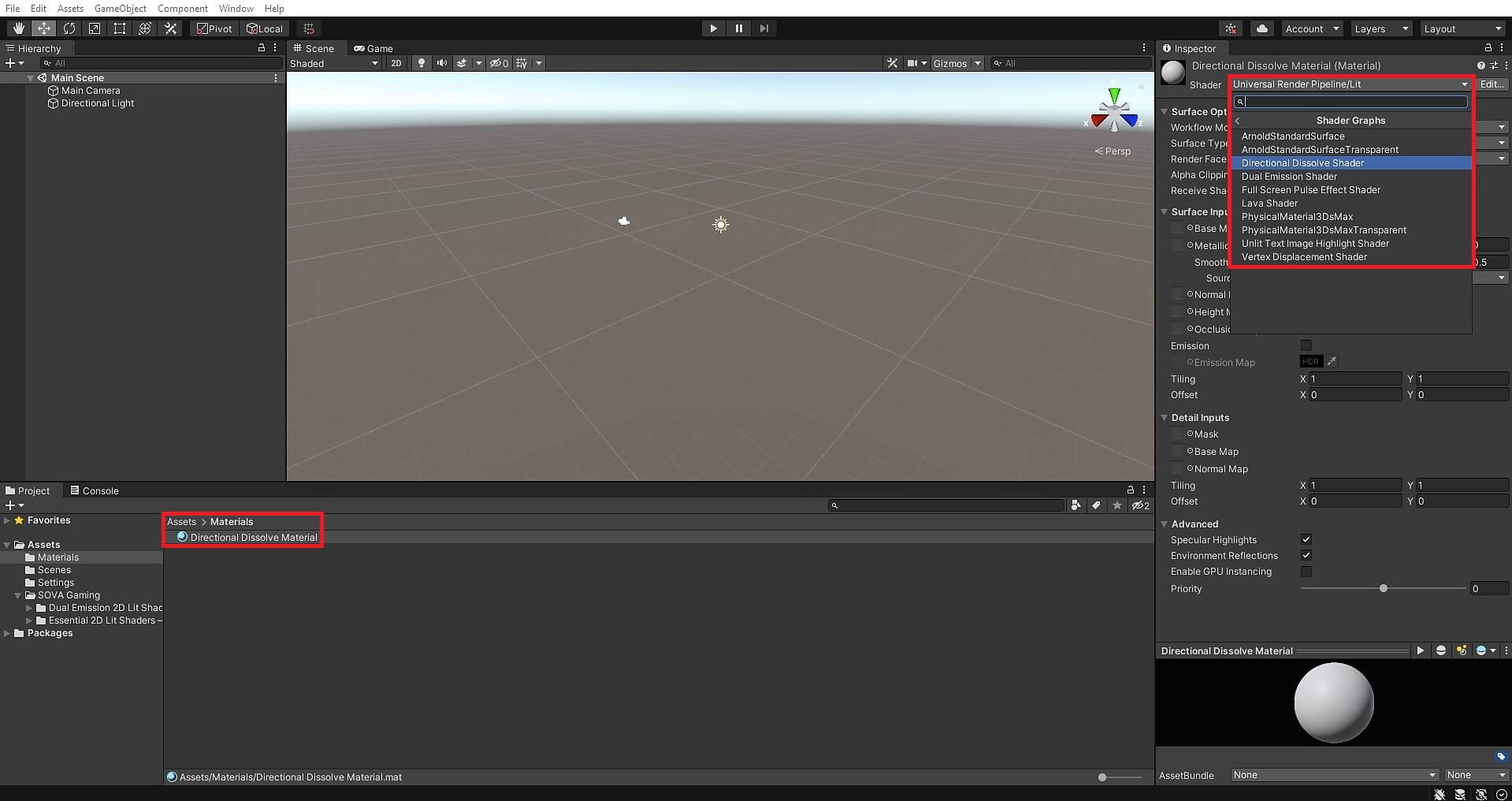This screenshot has width=1512, height=801.
Task: Adjust the Priority slider
Action: [1384, 589]
